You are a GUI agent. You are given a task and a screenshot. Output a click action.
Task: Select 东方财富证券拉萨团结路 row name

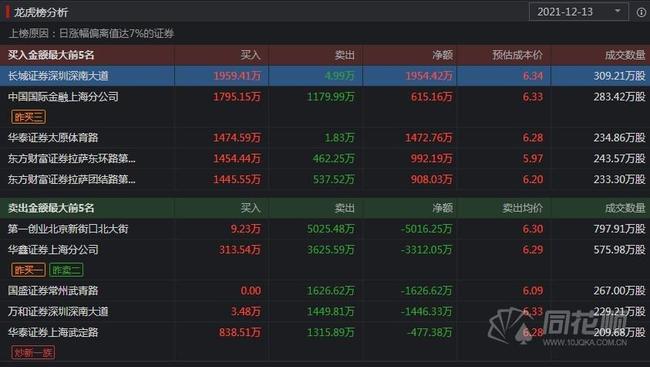point(72,179)
